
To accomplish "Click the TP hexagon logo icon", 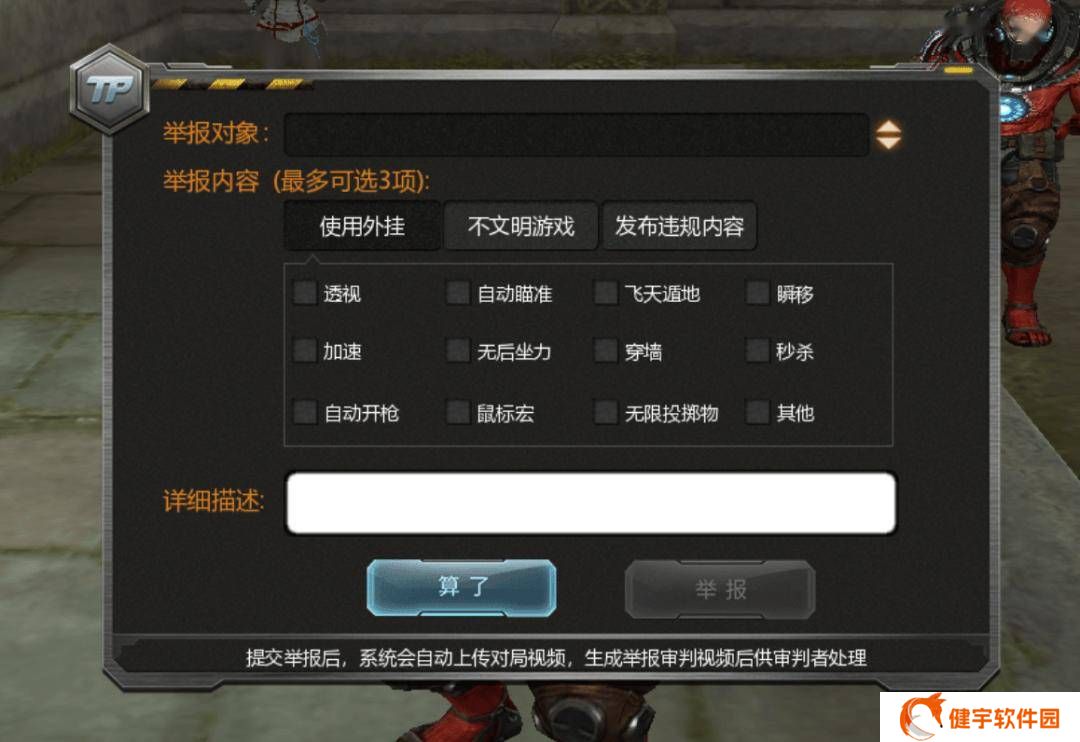I will [110, 90].
